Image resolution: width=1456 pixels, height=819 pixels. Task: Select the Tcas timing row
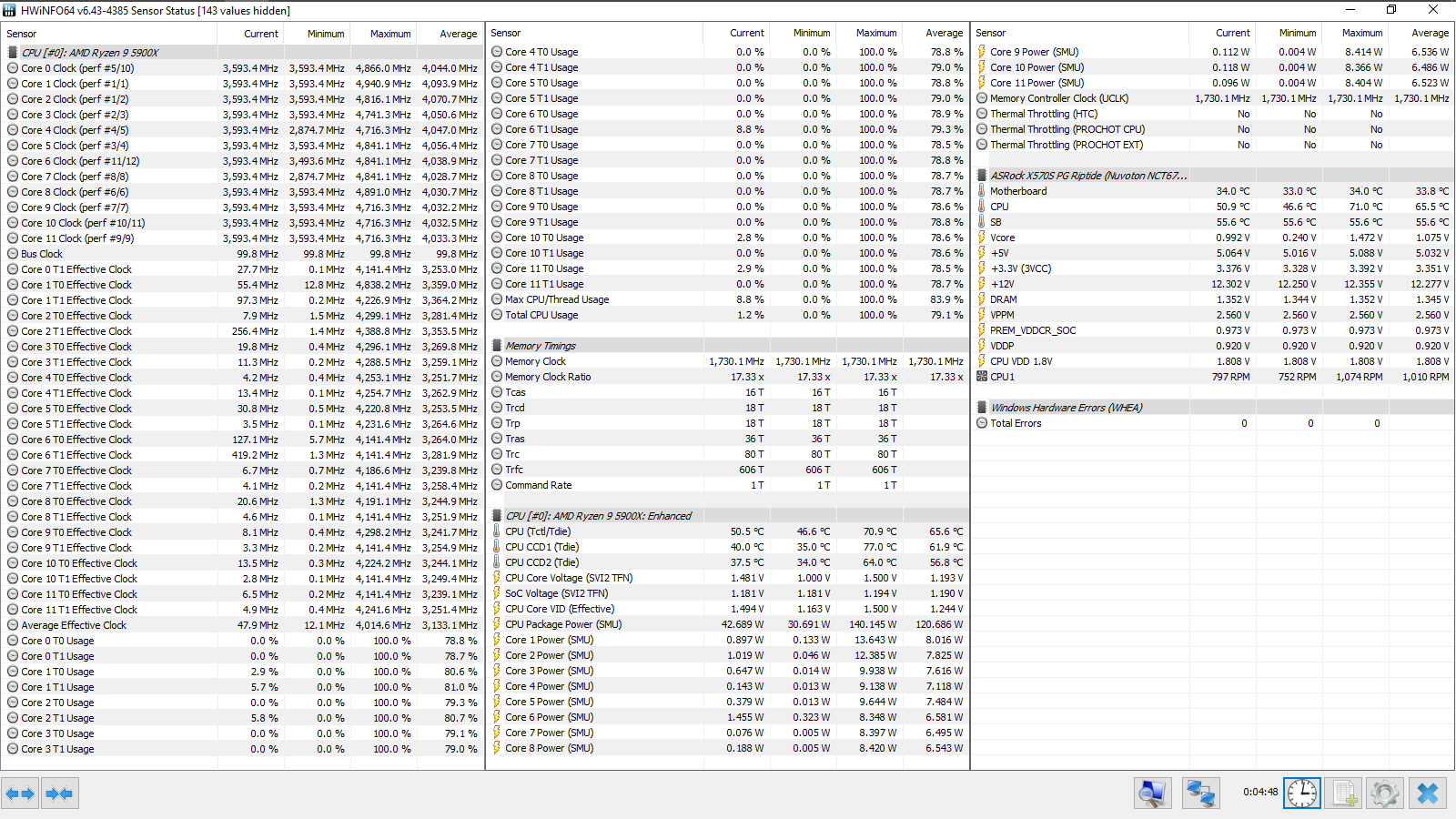[727, 392]
